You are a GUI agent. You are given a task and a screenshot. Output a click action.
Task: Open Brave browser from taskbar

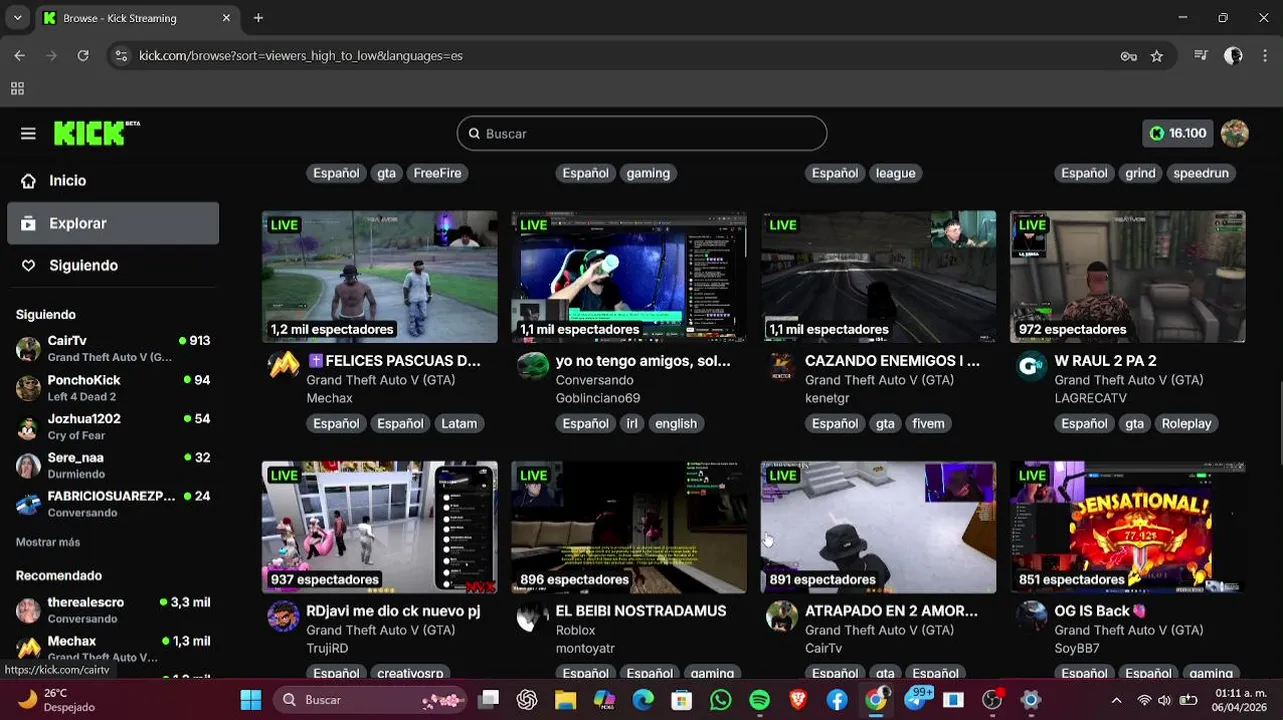point(798,700)
